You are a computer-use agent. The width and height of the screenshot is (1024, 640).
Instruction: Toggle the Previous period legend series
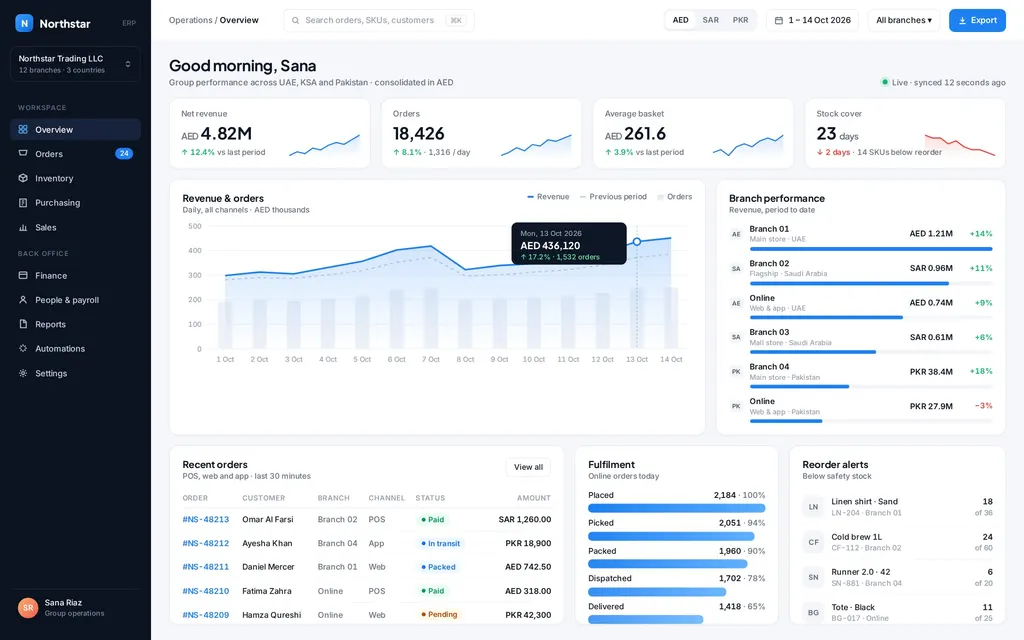[613, 197]
